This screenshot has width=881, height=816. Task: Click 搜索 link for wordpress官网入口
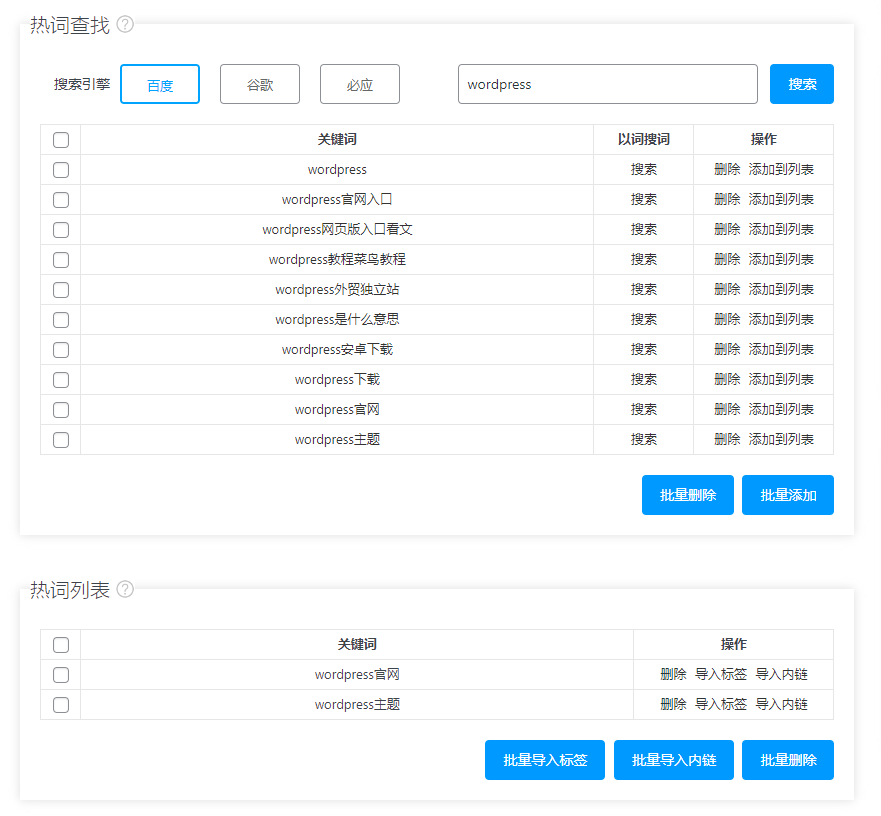(x=644, y=199)
